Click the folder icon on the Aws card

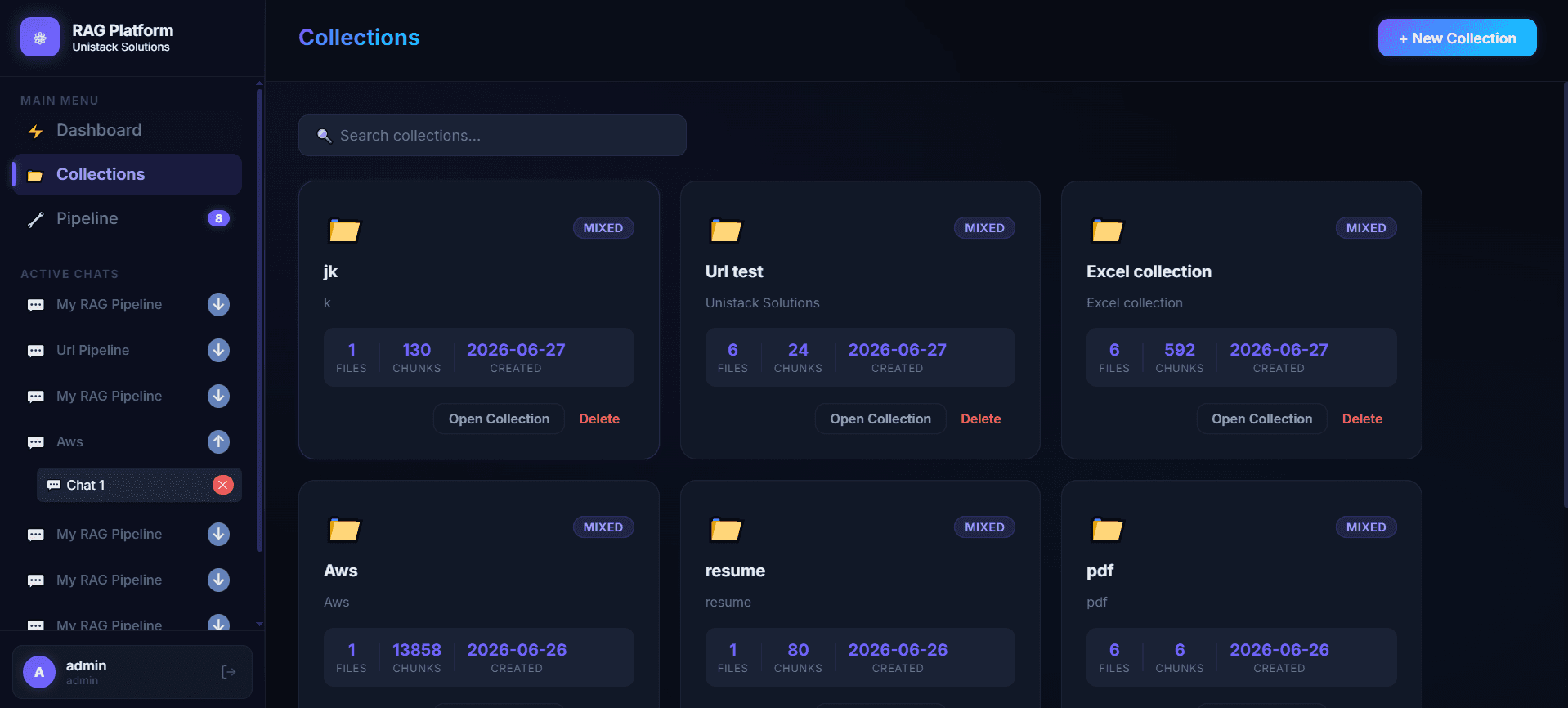pyautogui.click(x=344, y=530)
